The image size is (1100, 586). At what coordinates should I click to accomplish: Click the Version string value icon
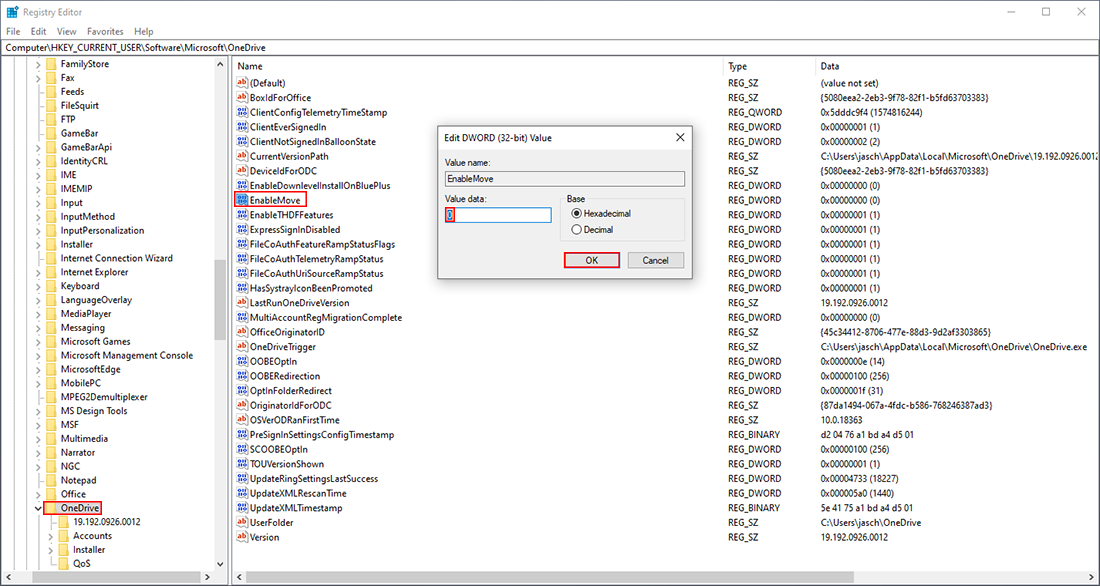[243, 537]
